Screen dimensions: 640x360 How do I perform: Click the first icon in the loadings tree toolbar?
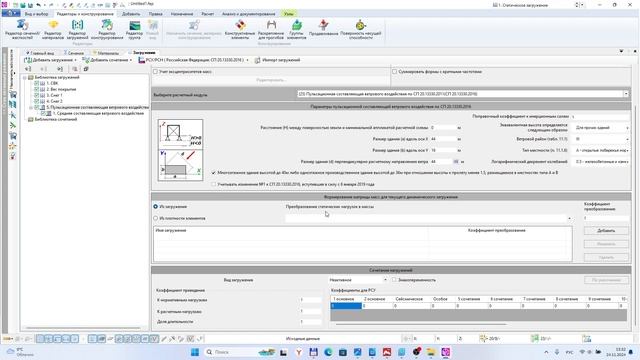[28, 69]
